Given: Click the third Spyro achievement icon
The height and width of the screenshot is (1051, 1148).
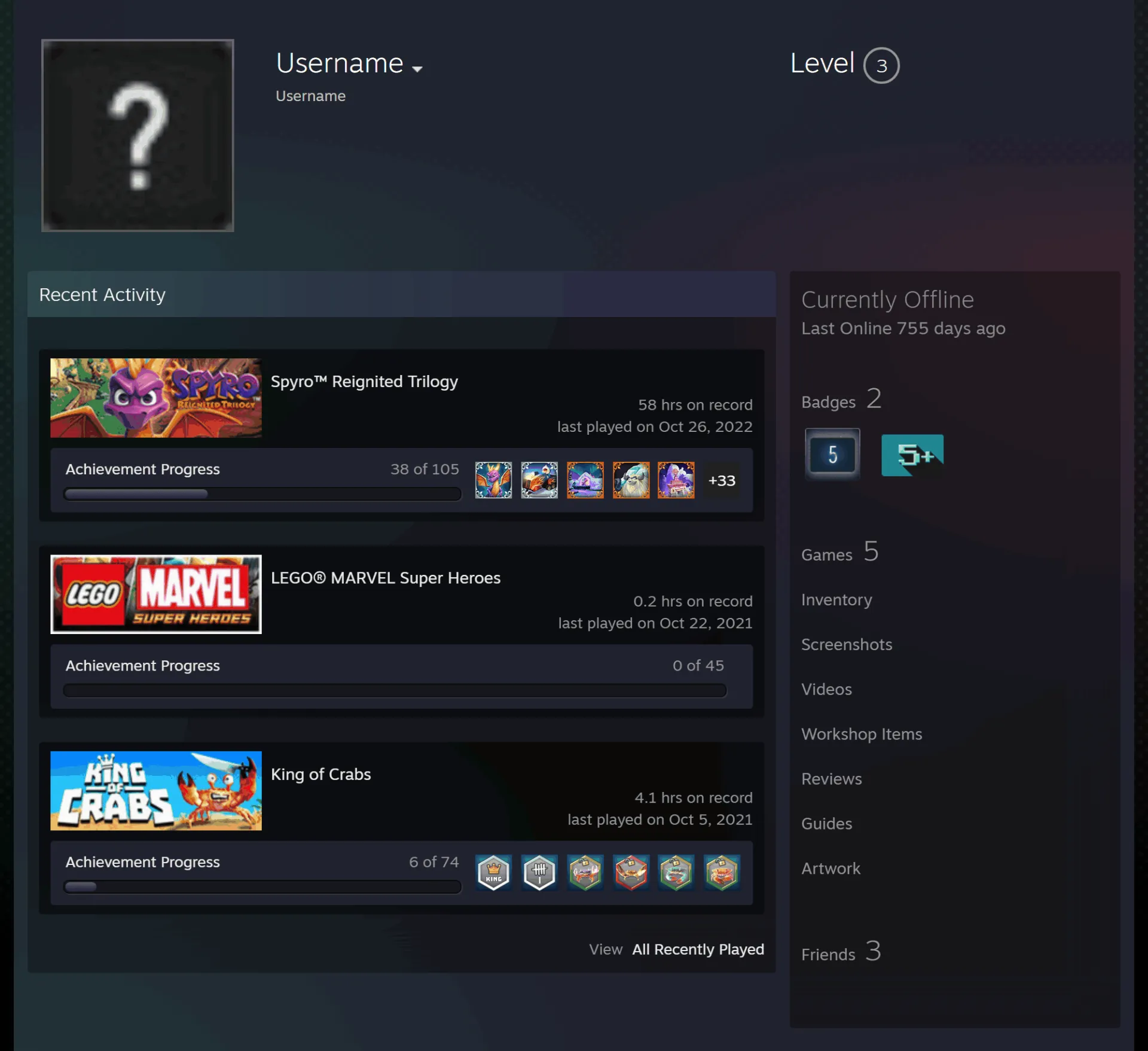Looking at the screenshot, I should tap(585, 480).
